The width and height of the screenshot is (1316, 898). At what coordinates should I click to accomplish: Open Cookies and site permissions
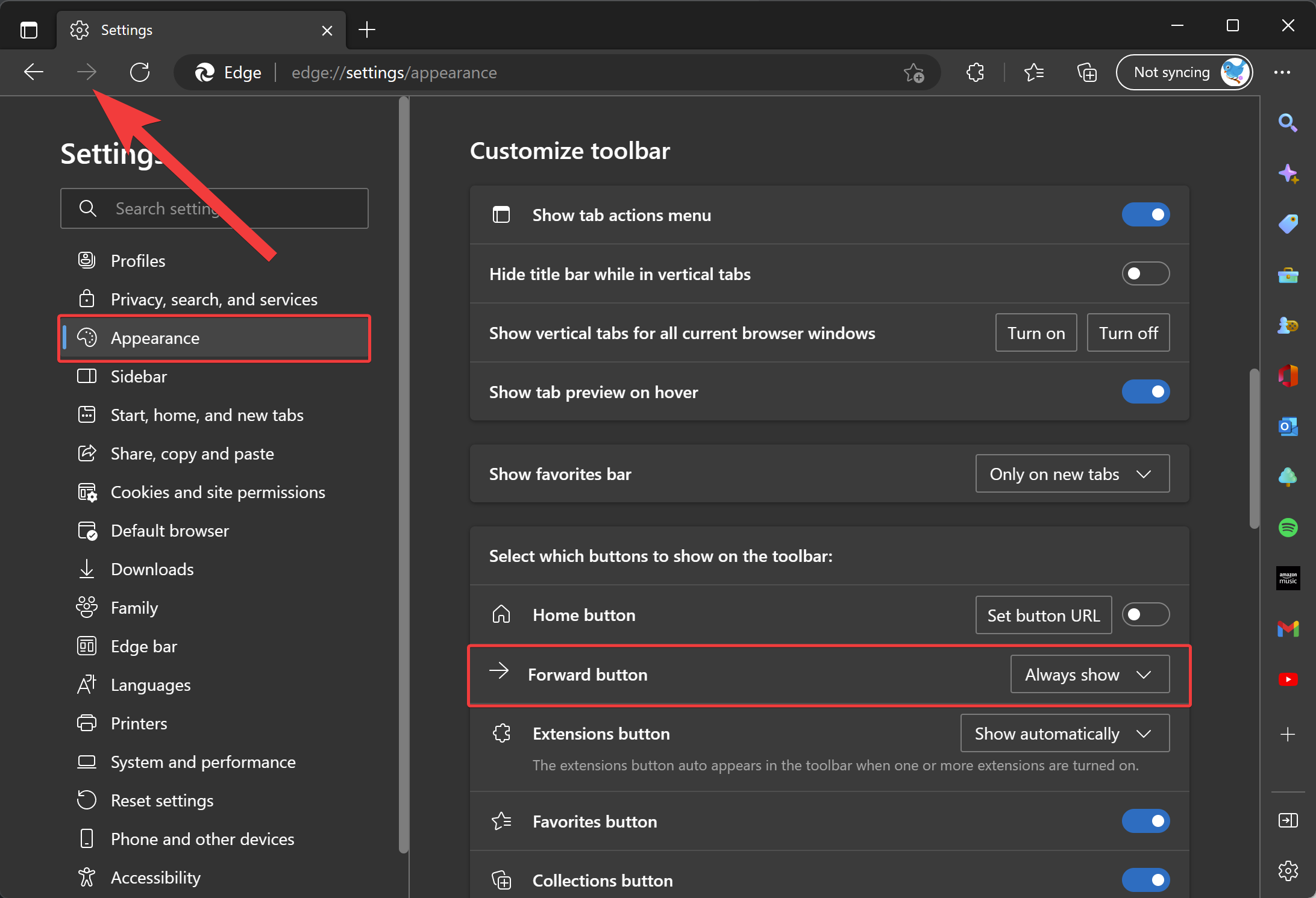coord(214,492)
